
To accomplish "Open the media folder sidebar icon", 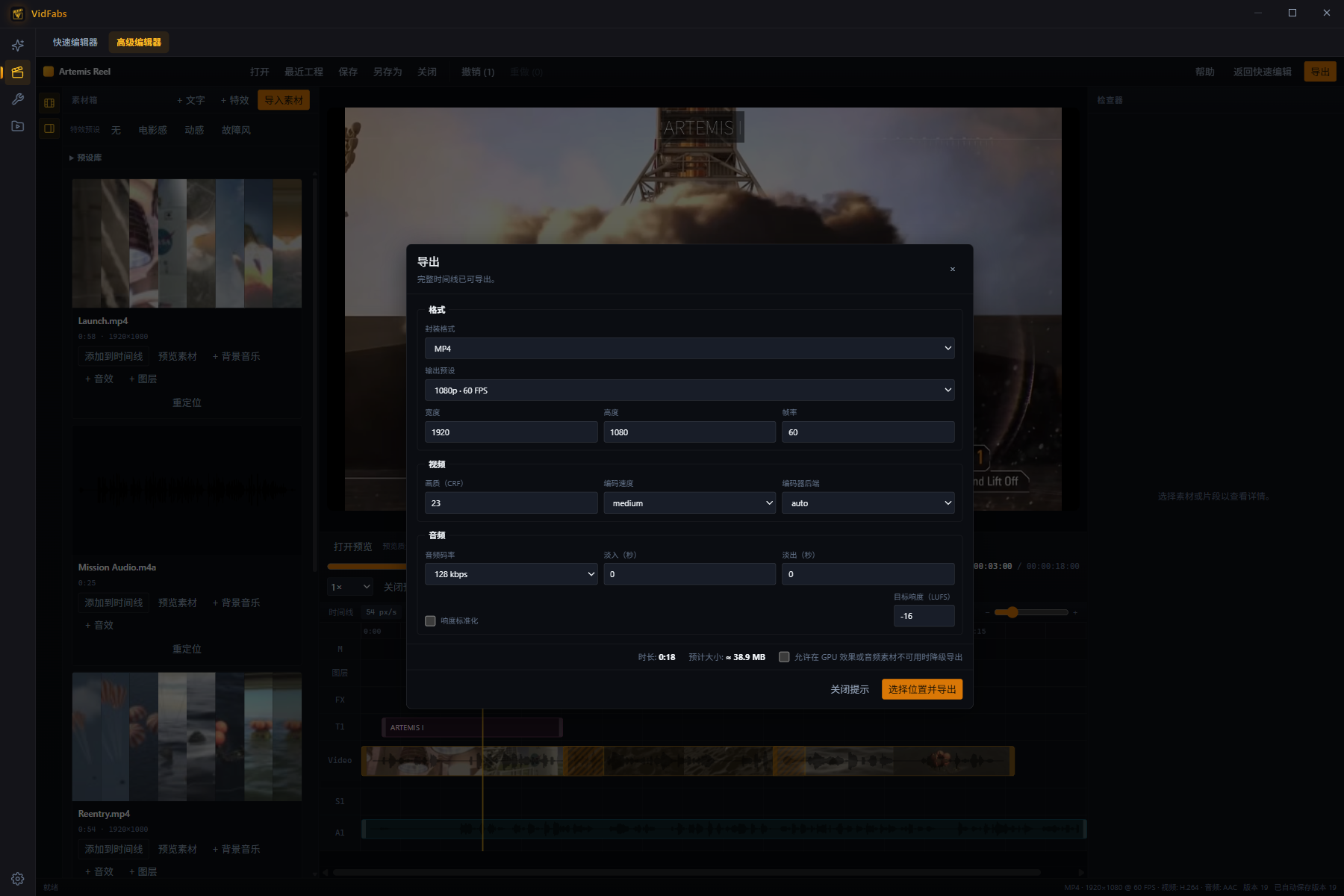I will (x=18, y=126).
